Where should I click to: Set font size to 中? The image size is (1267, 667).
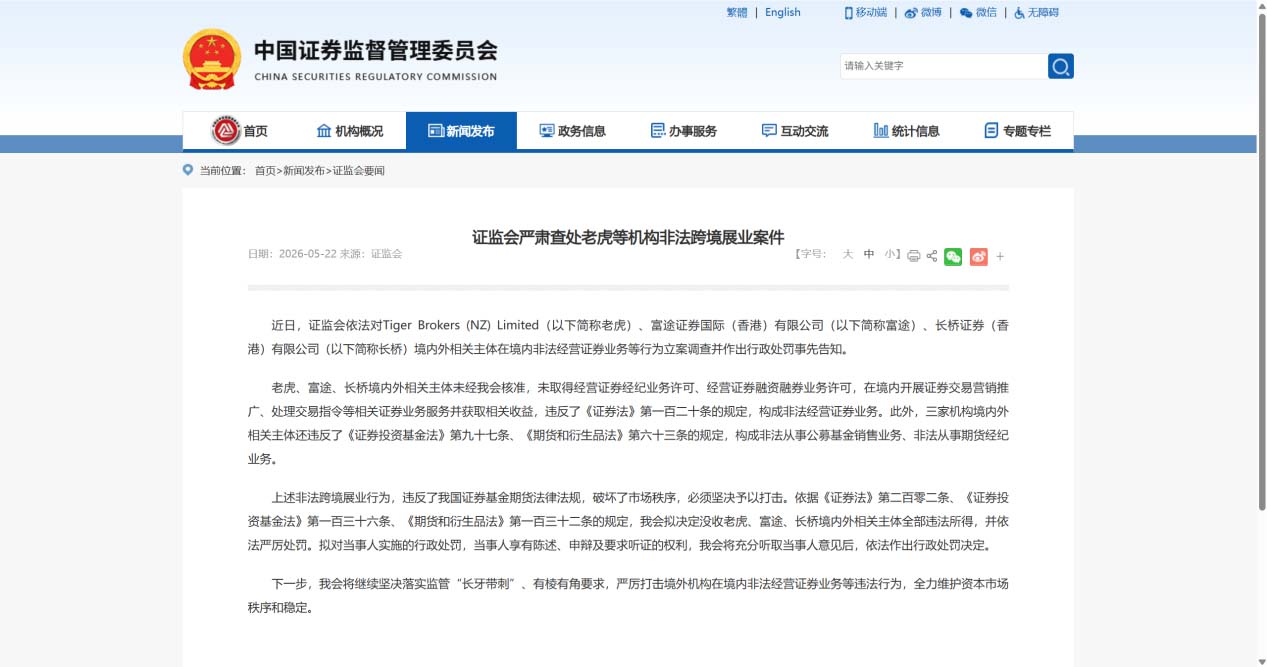869,254
